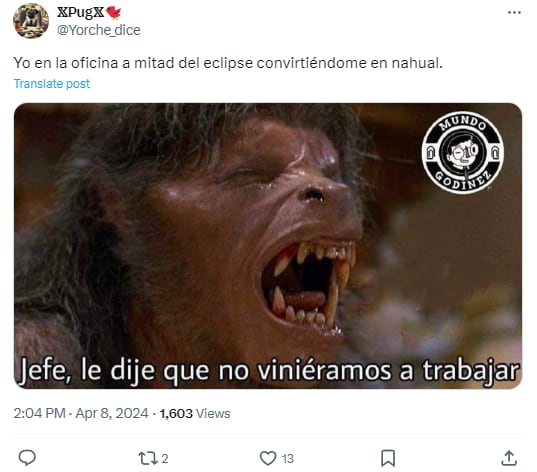Open the @Yorche_dice handle
The height and width of the screenshot is (472, 537).
coord(99,30)
